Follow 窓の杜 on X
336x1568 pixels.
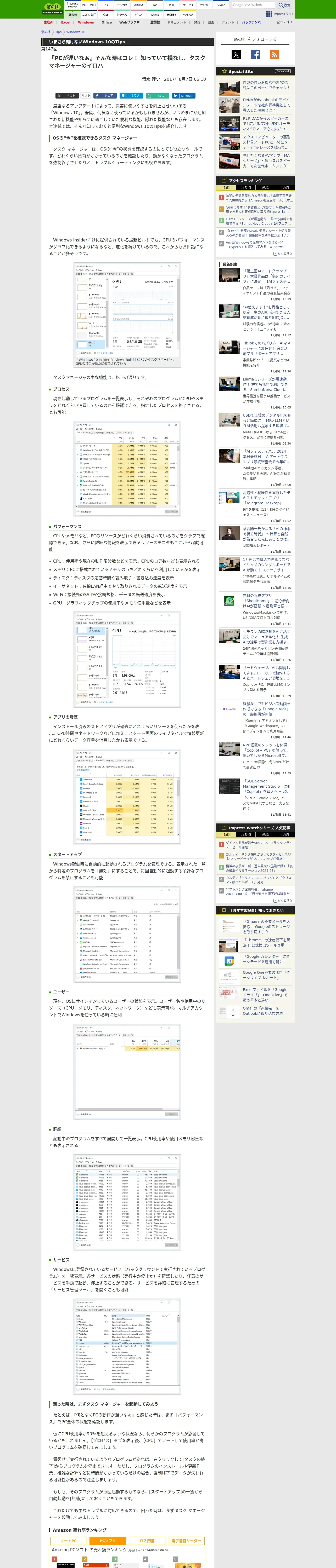click(236, 55)
